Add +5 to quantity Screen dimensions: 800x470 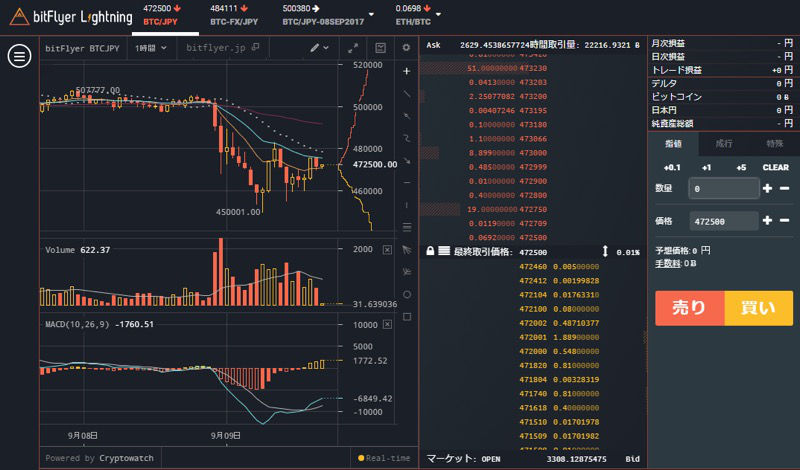click(741, 167)
